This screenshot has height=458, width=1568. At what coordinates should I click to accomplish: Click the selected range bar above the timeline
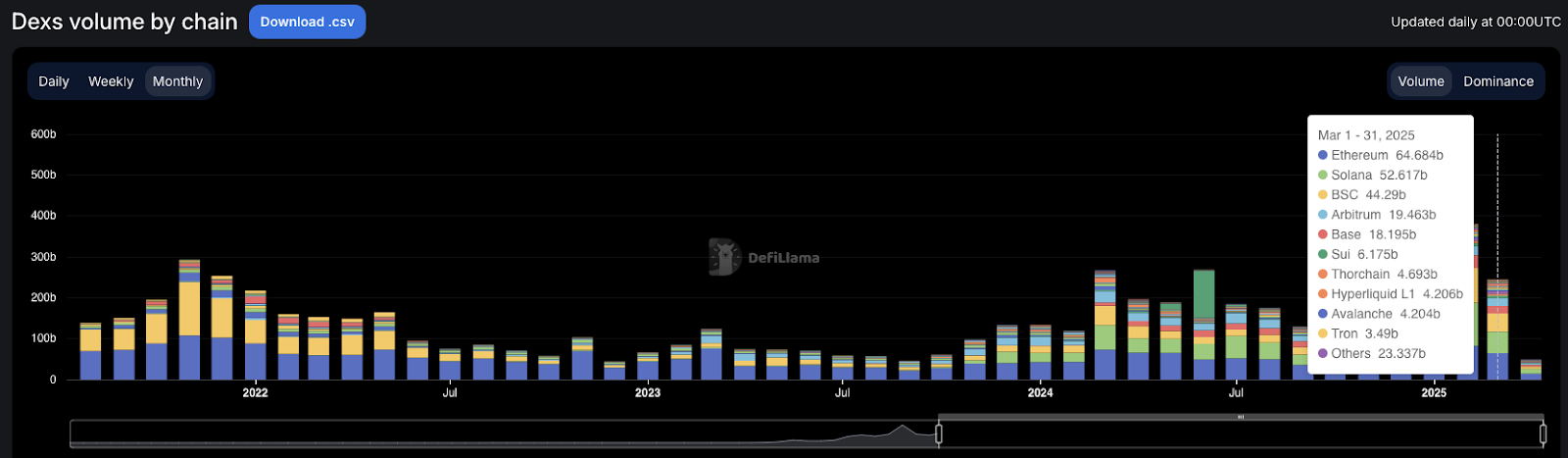pos(1241,417)
